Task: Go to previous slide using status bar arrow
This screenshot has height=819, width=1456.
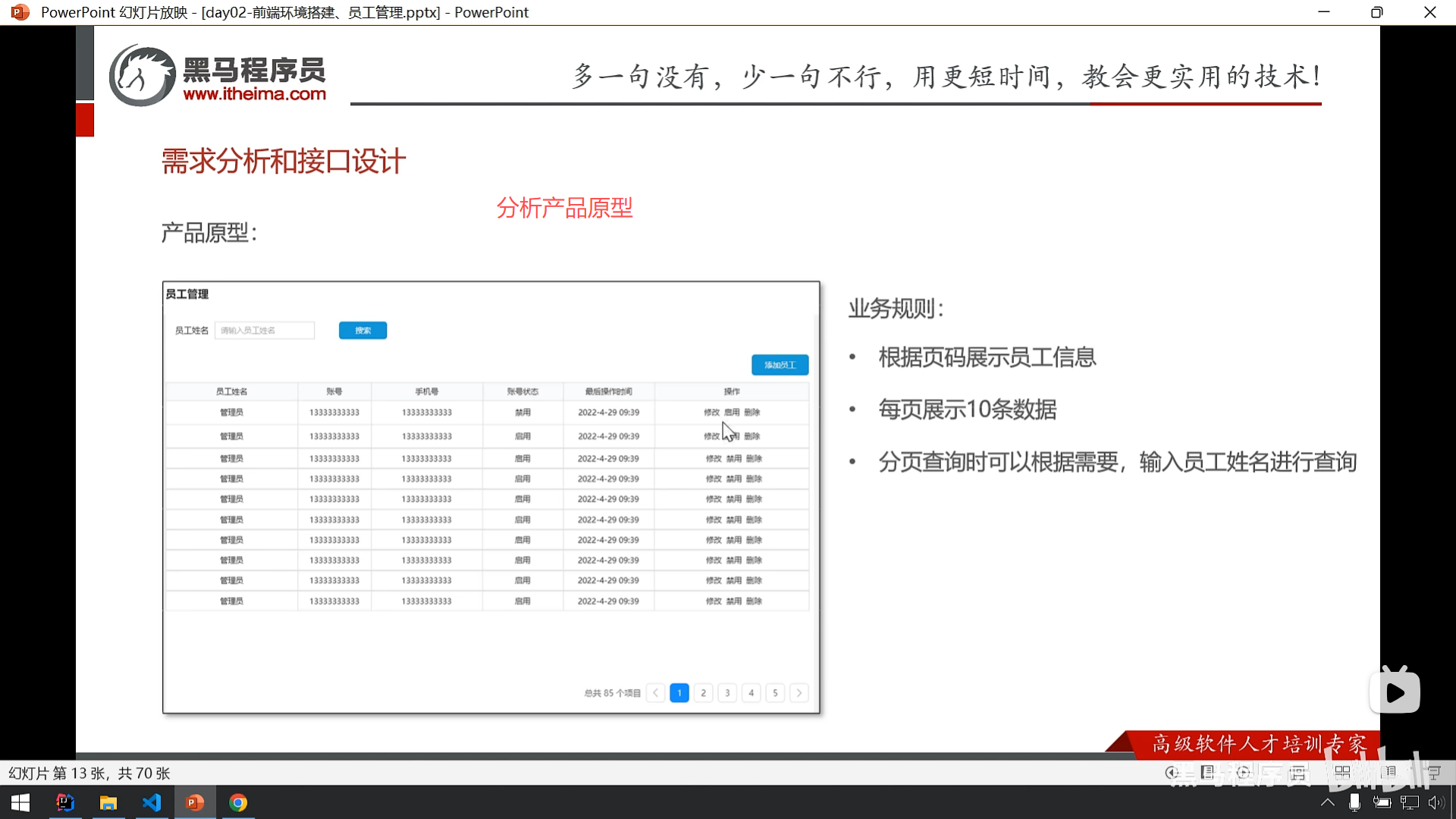Action: click(1172, 773)
